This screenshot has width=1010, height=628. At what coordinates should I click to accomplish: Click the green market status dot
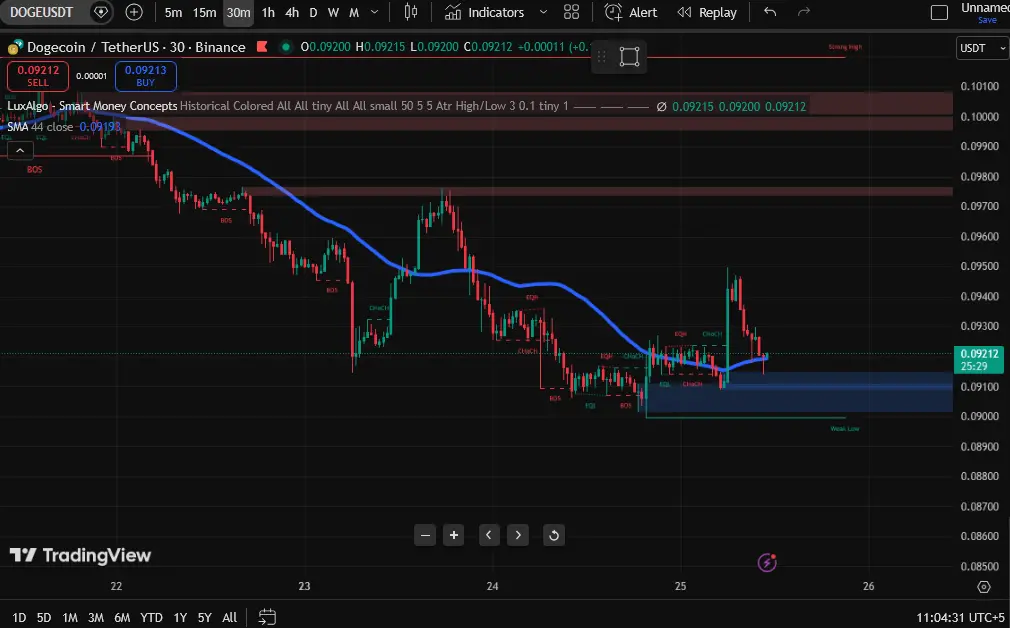[x=286, y=46]
